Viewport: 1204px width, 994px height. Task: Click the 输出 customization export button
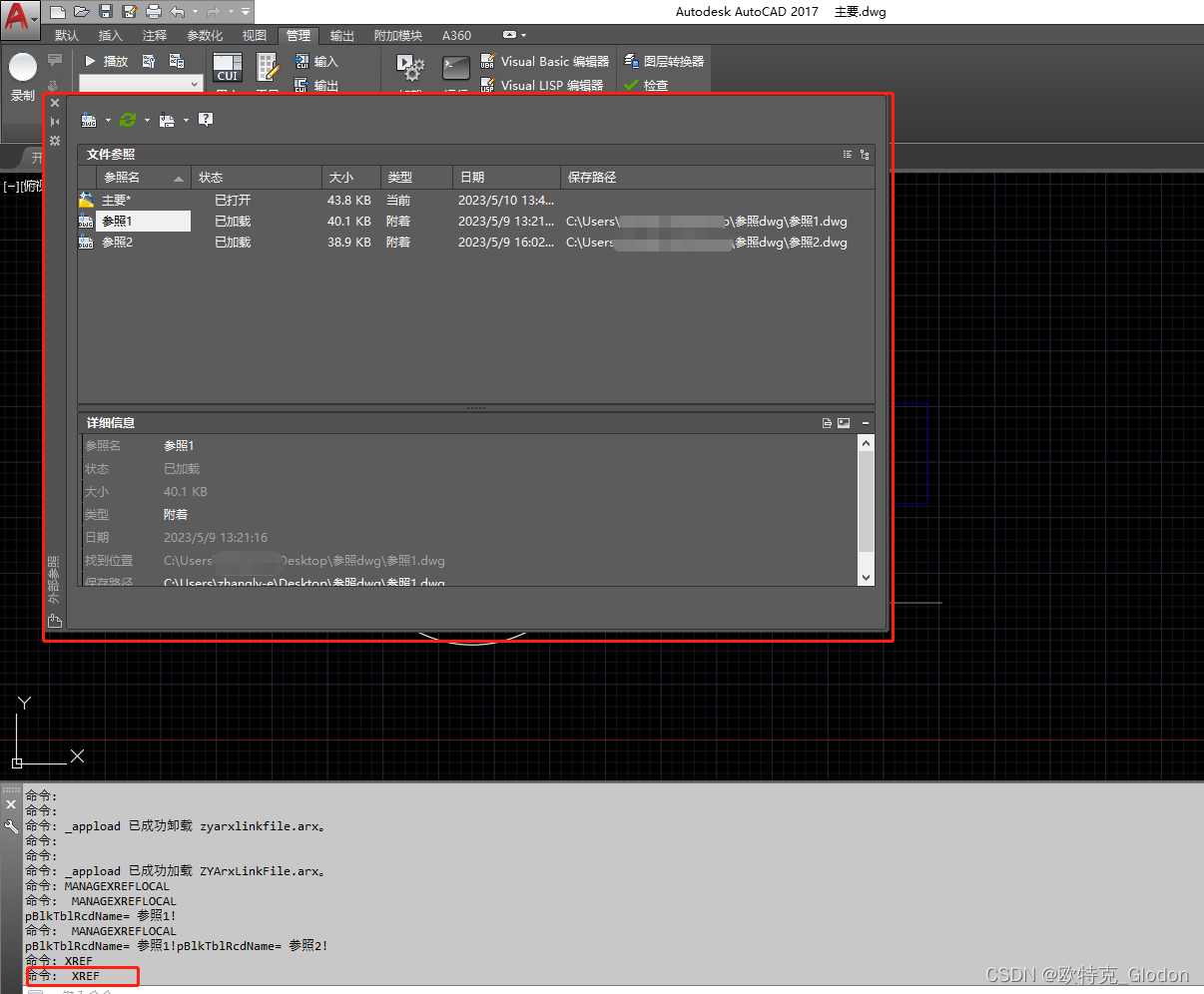click(316, 86)
